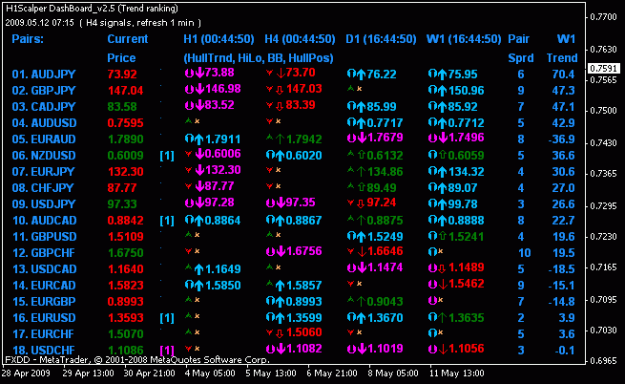The image size is (625, 384).
Task: Click '11 May 13:00' on the time axis
Action: tap(457, 374)
